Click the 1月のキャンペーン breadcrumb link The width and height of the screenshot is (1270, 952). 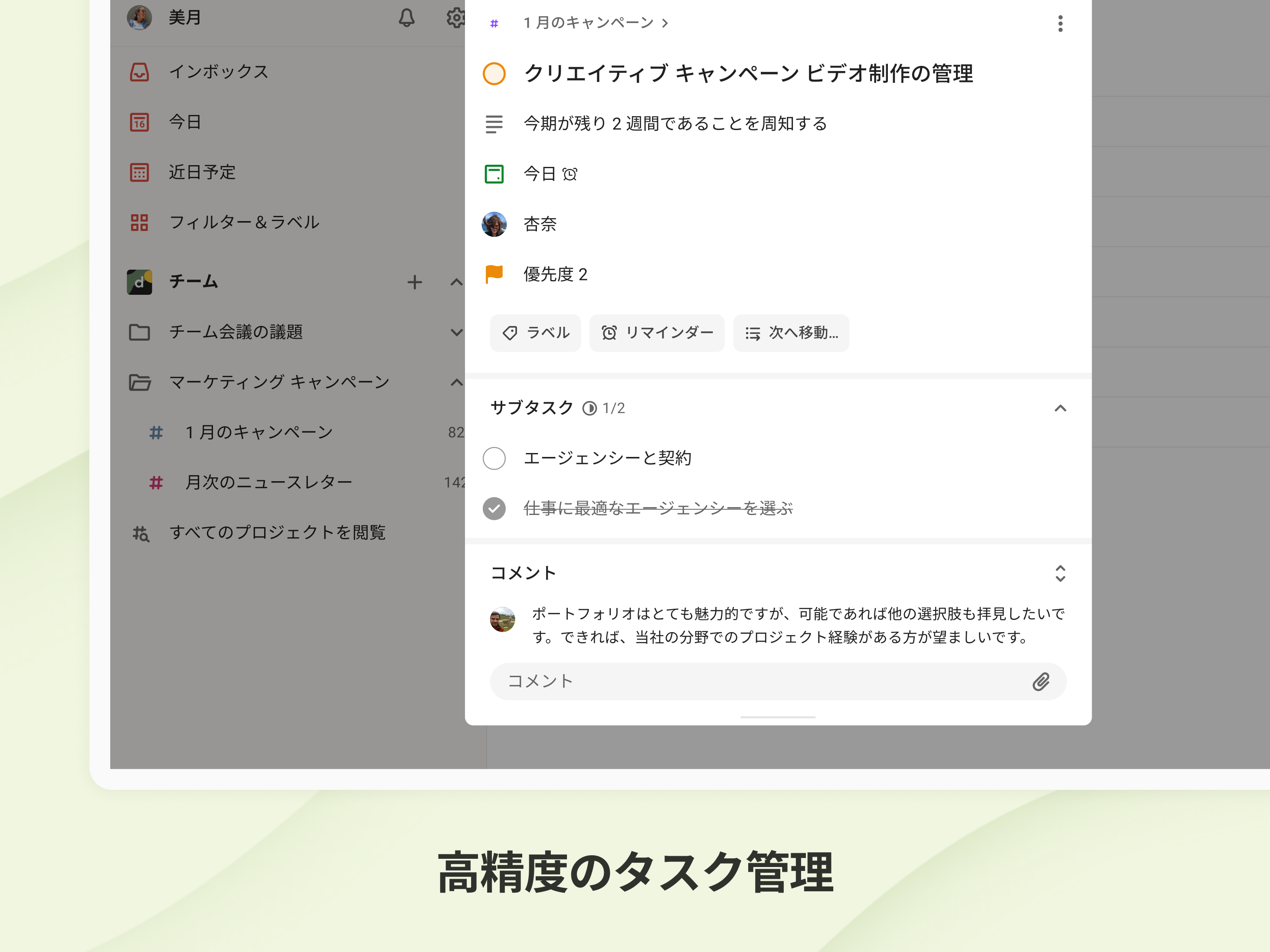[x=589, y=23]
